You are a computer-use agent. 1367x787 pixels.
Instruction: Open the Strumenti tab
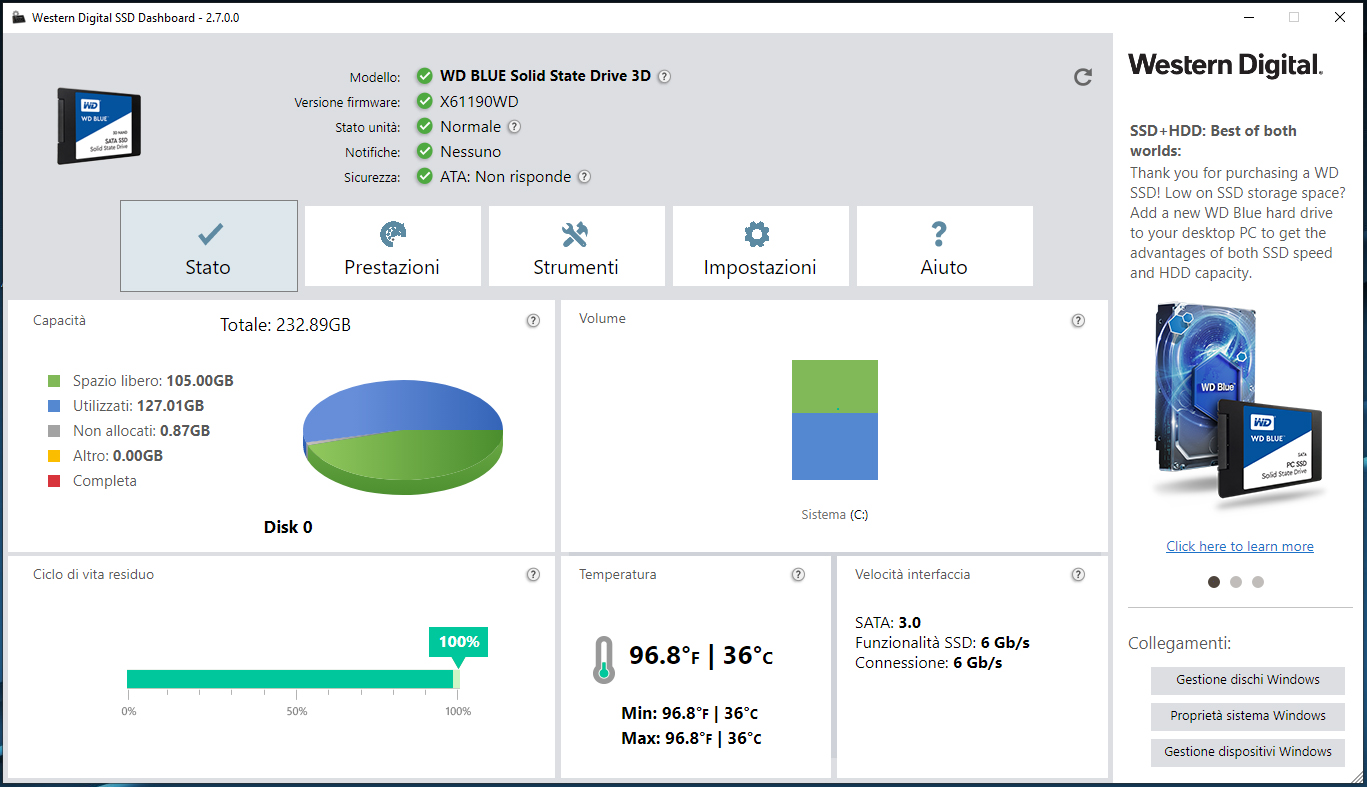(576, 246)
